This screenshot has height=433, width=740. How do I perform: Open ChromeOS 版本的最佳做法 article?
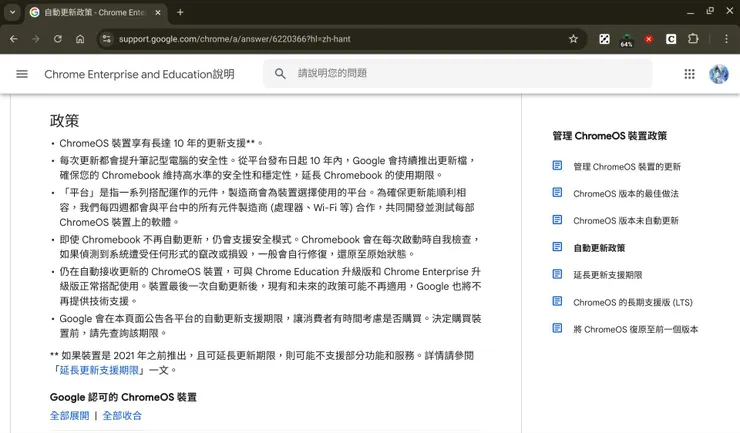tap(626, 194)
